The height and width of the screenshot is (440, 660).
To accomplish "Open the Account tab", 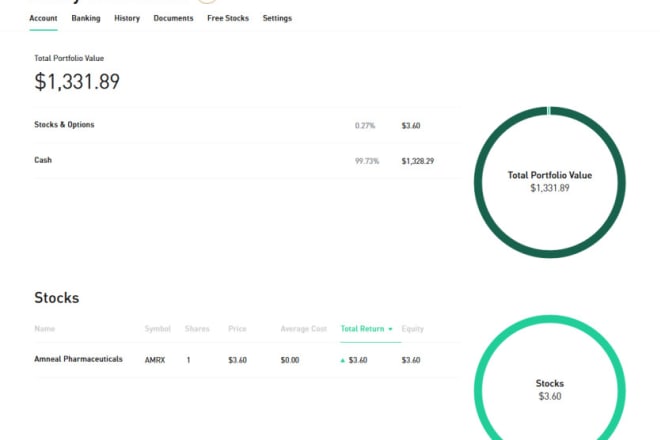I will (43, 18).
